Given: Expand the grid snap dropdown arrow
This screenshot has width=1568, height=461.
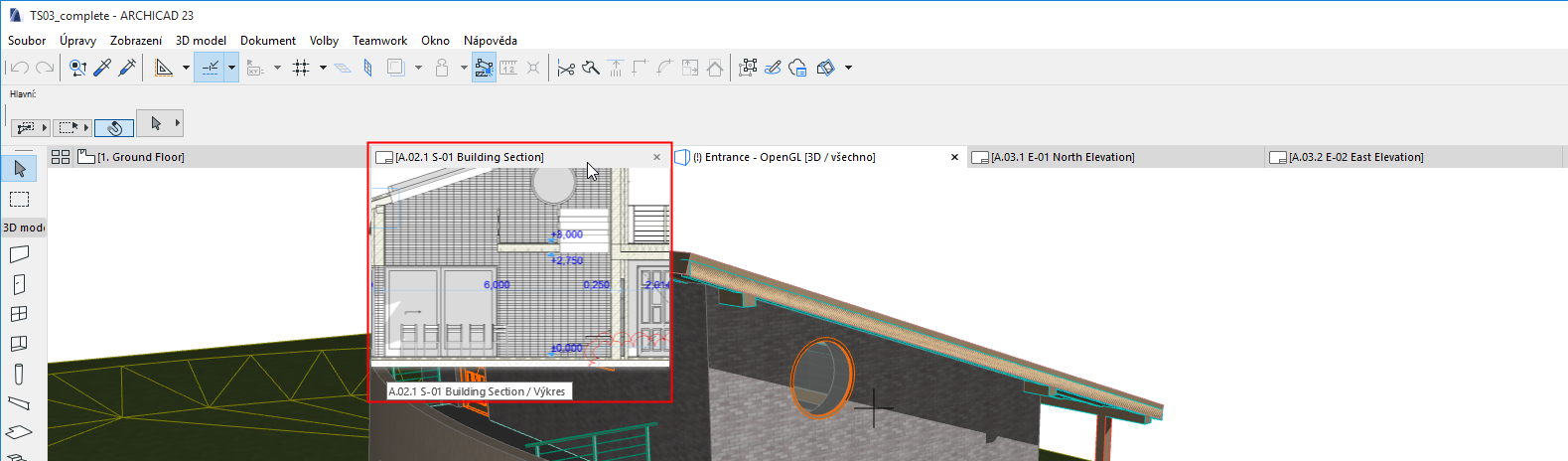Looking at the screenshot, I should click(323, 68).
